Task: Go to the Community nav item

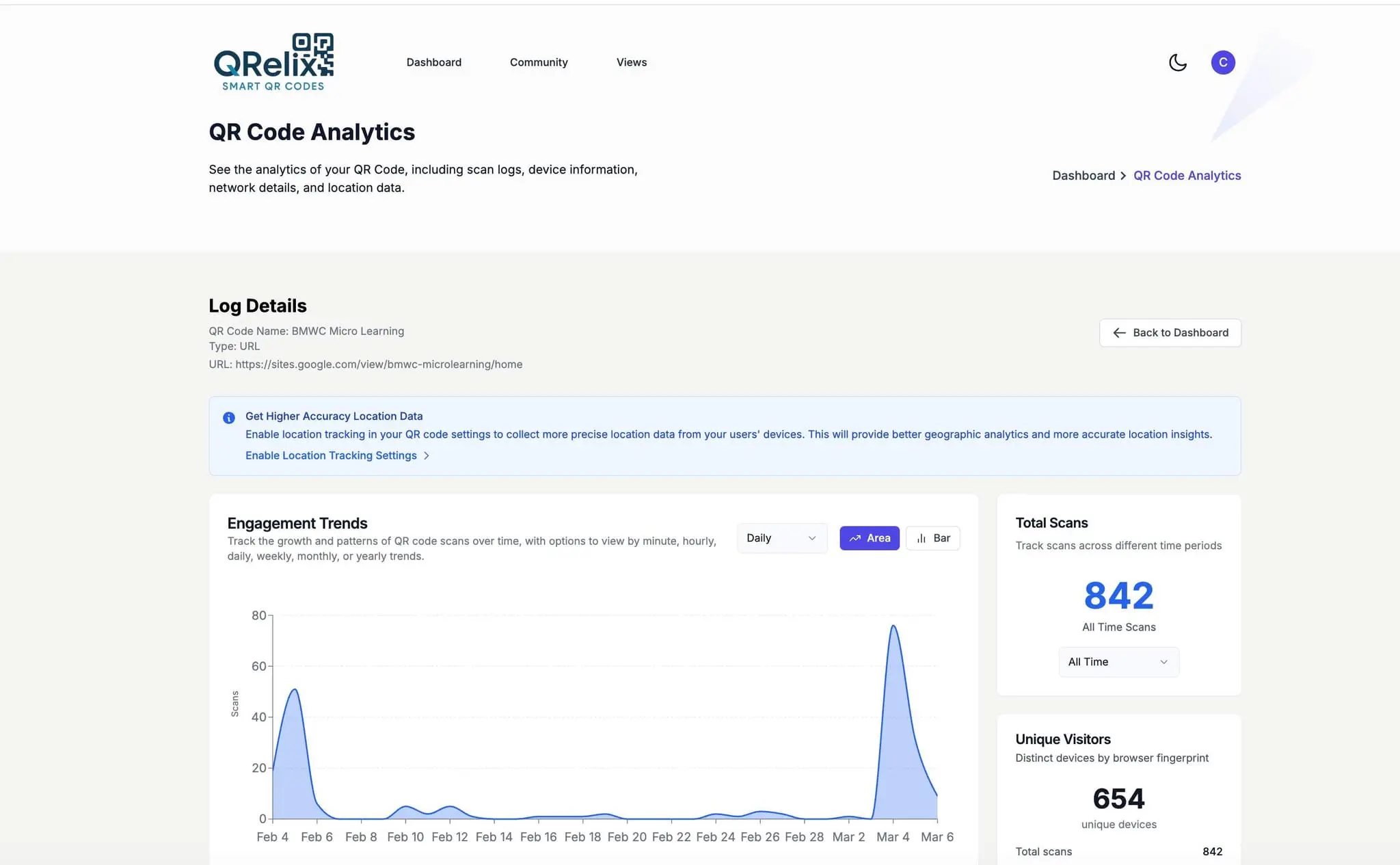Action: (x=539, y=62)
